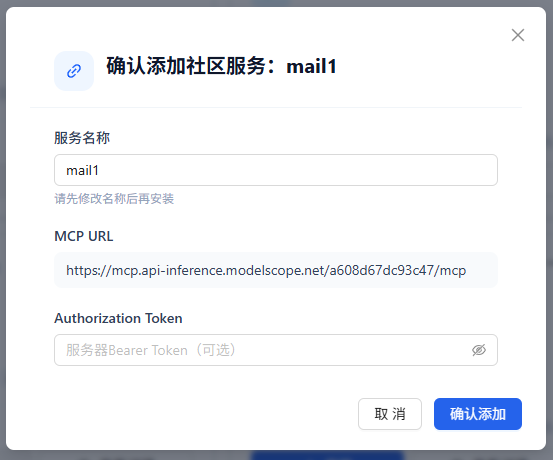The image size is (553, 460).
Task: Click the MCP URL label
Action: pos(84,236)
